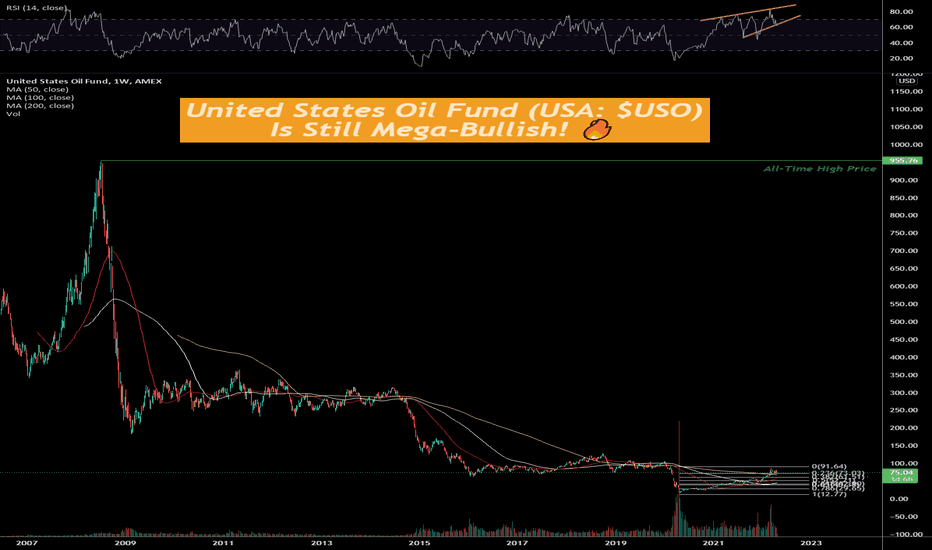This screenshot has height=550, width=932.
Task: Click the 0(91.64) Fibonacci level label
Action: tap(829, 467)
